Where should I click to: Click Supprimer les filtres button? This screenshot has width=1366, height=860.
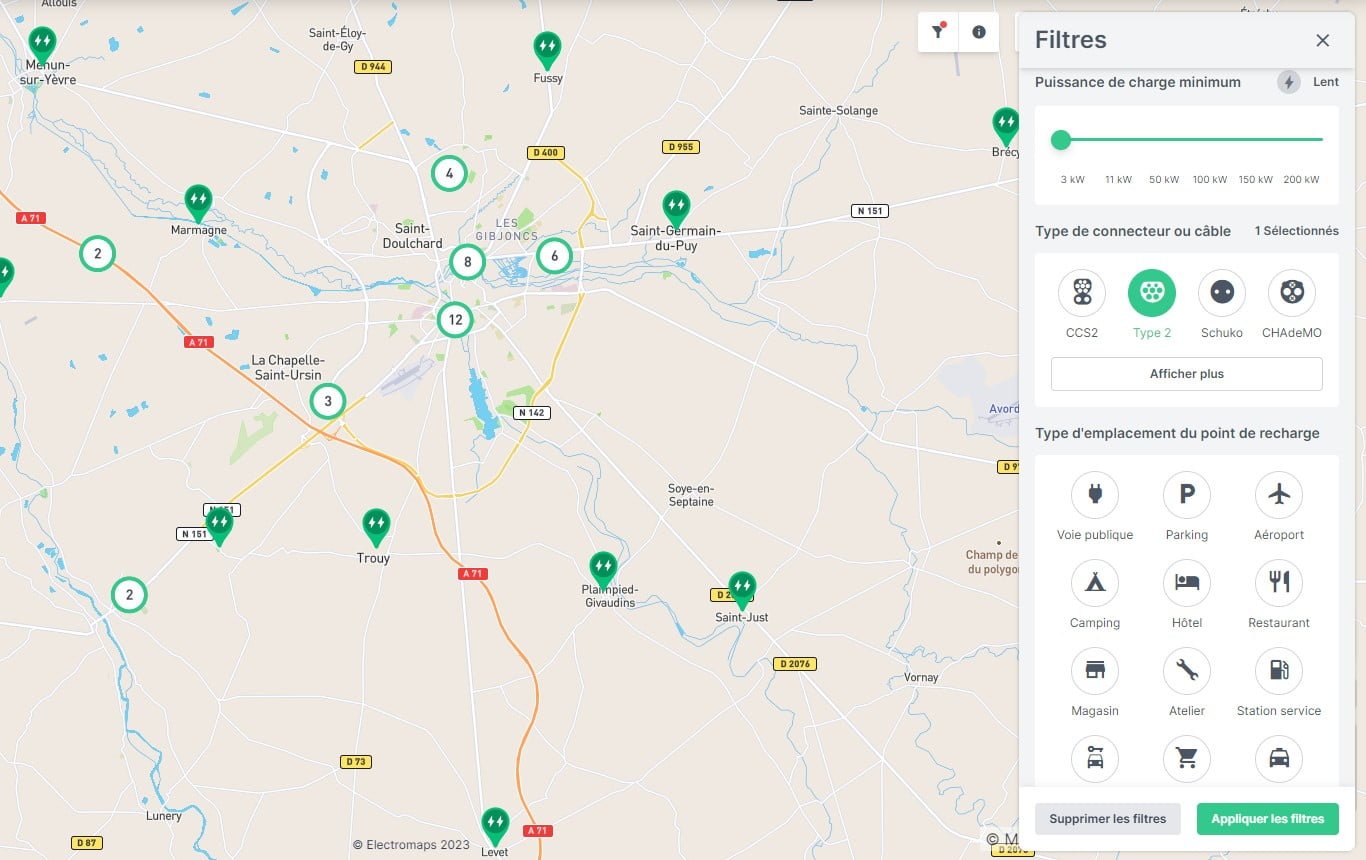click(x=1107, y=818)
